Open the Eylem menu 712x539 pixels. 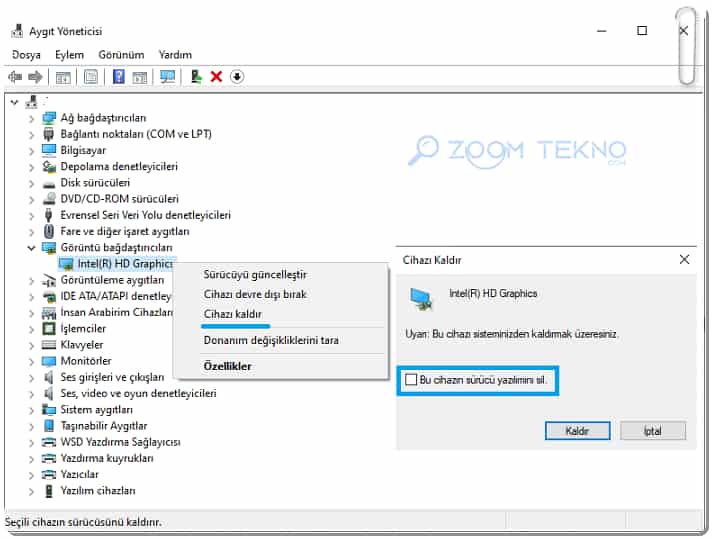coord(69,55)
